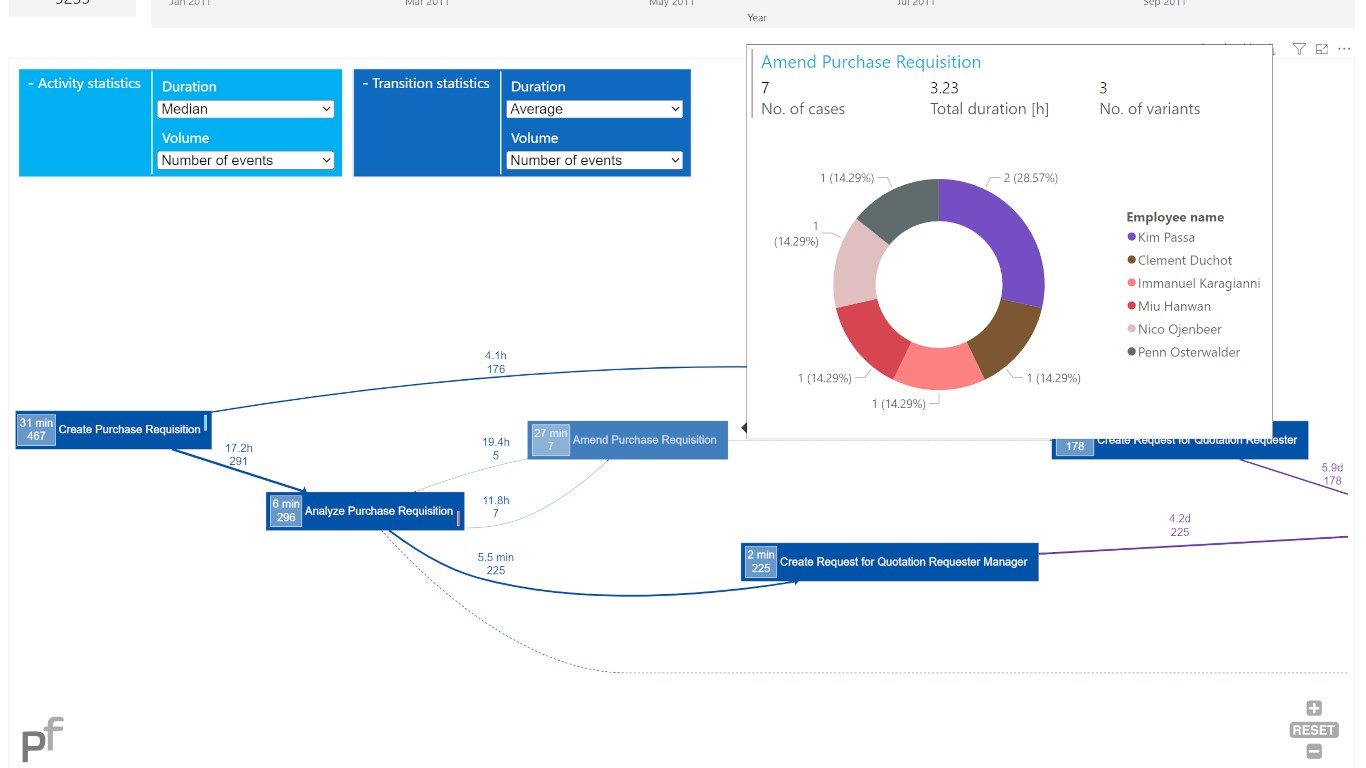Viewport: 1366px width, 768px height.
Task: Click the 5.9d 178 transition label
Action: tap(1332, 474)
